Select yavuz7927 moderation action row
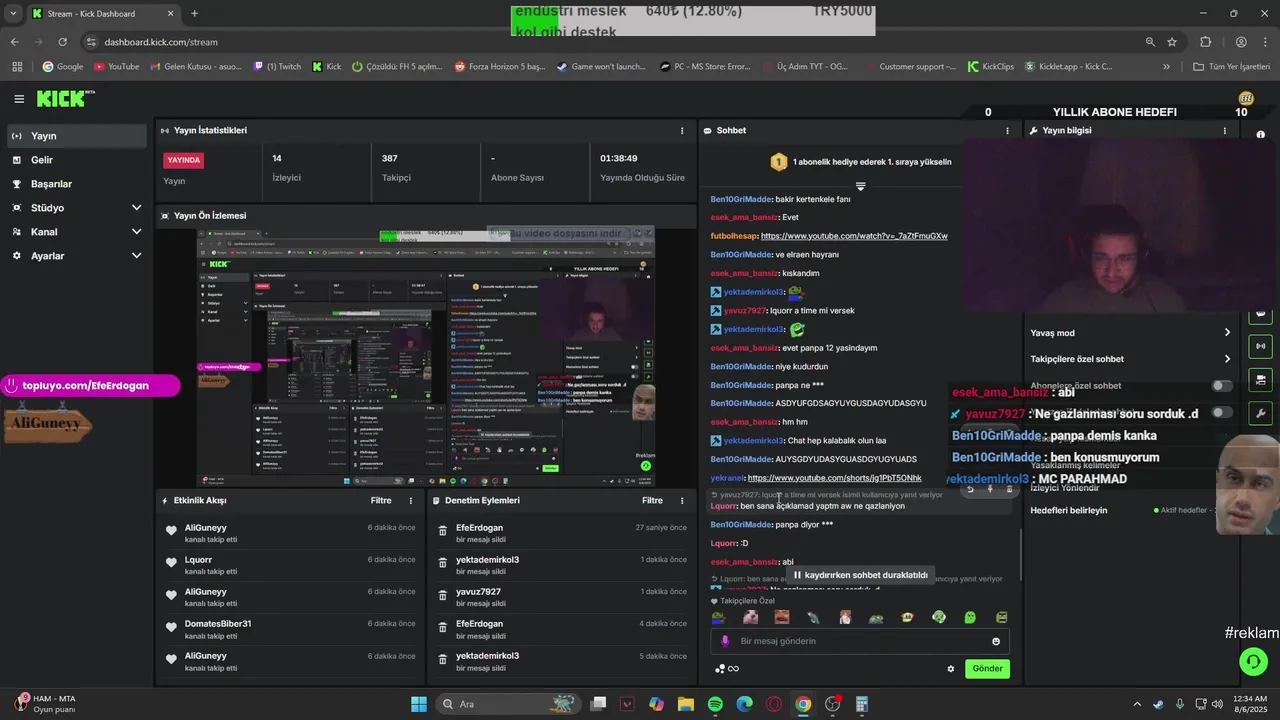The width and height of the screenshot is (1280, 720). (560, 597)
